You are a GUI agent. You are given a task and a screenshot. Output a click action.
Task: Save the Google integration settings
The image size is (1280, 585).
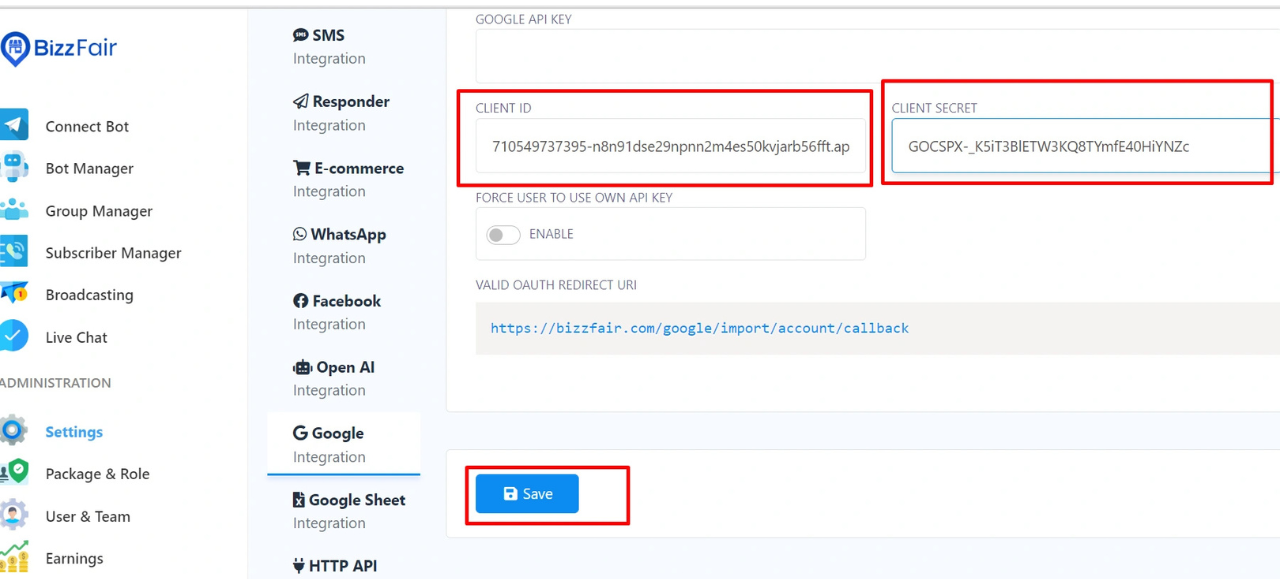(x=527, y=494)
